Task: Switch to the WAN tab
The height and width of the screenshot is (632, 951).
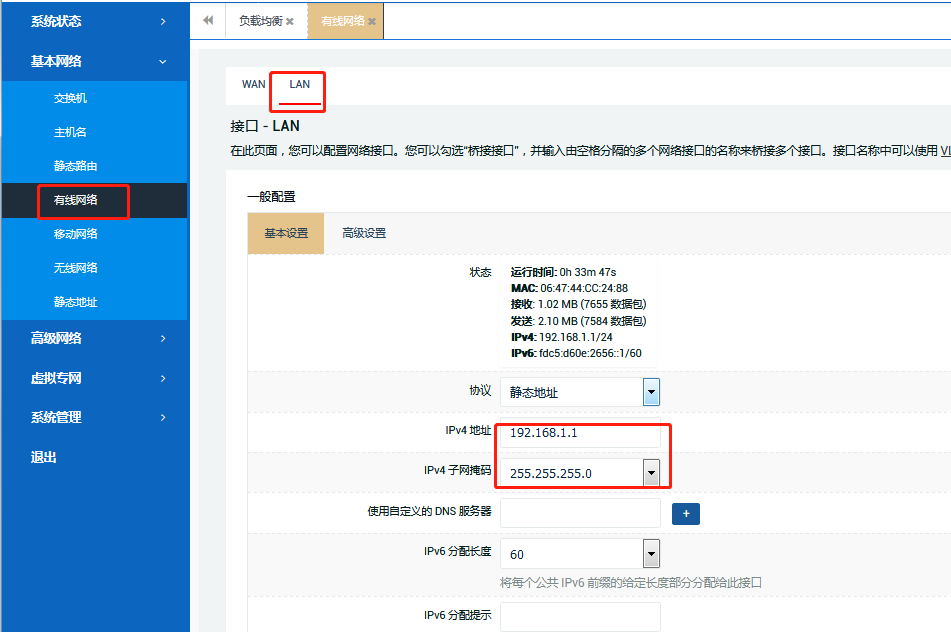Action: pos(253,85)
